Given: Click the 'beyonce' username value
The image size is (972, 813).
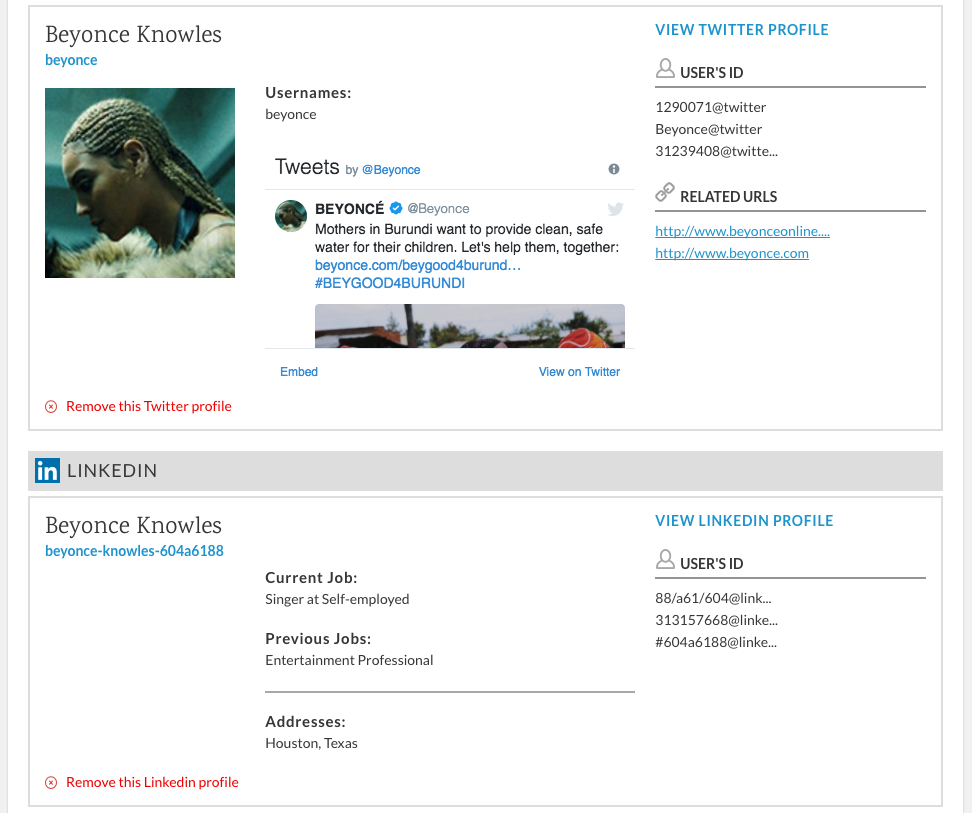Looking at the screenshot, I should [x=291, y=115].
